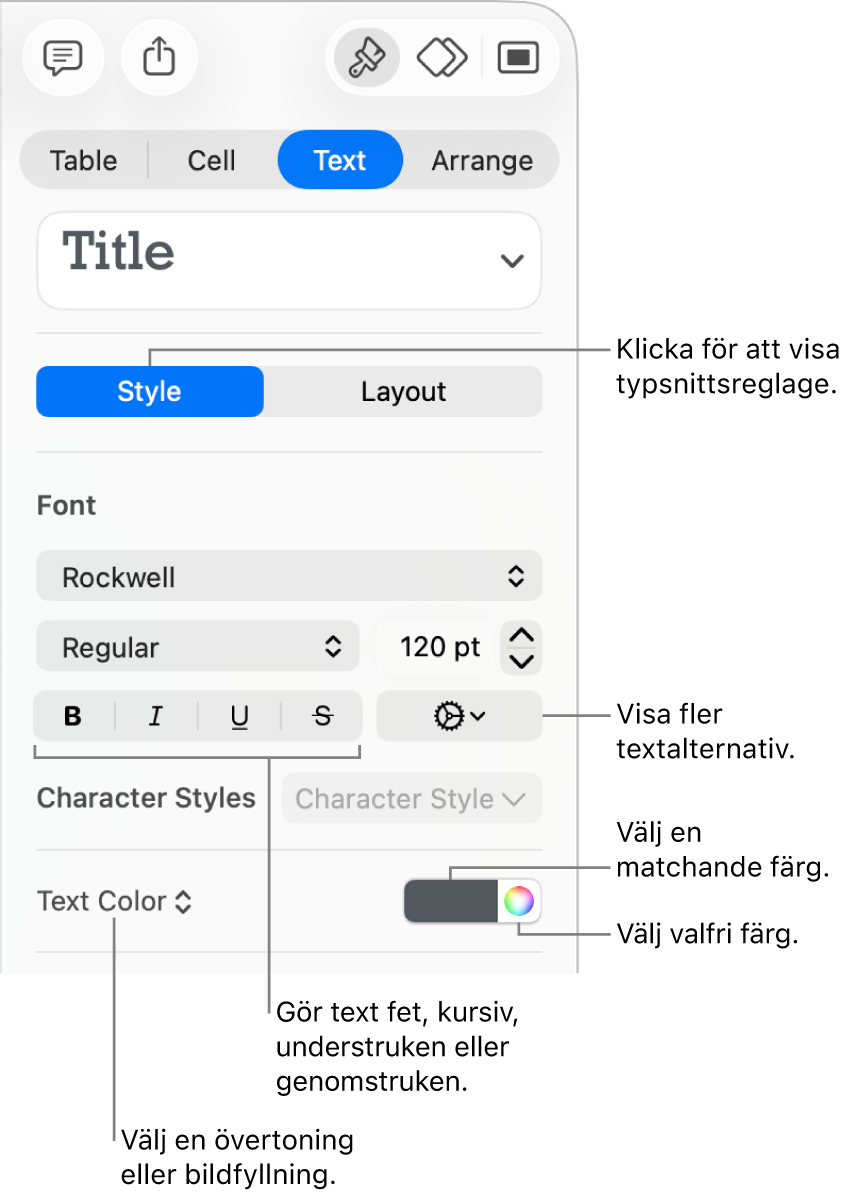The width and height of the screenshot is (851, 1194).
Task: Open the Rockwell font dropdown
Action: point(289,577)
